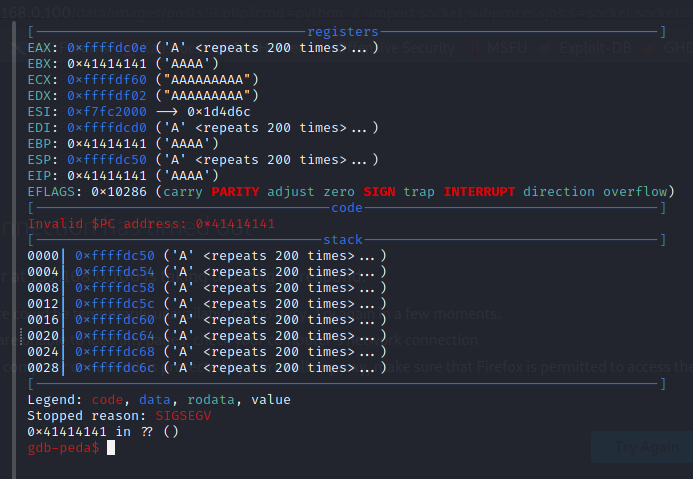Click the gdb-peda$ prompt

63,448
